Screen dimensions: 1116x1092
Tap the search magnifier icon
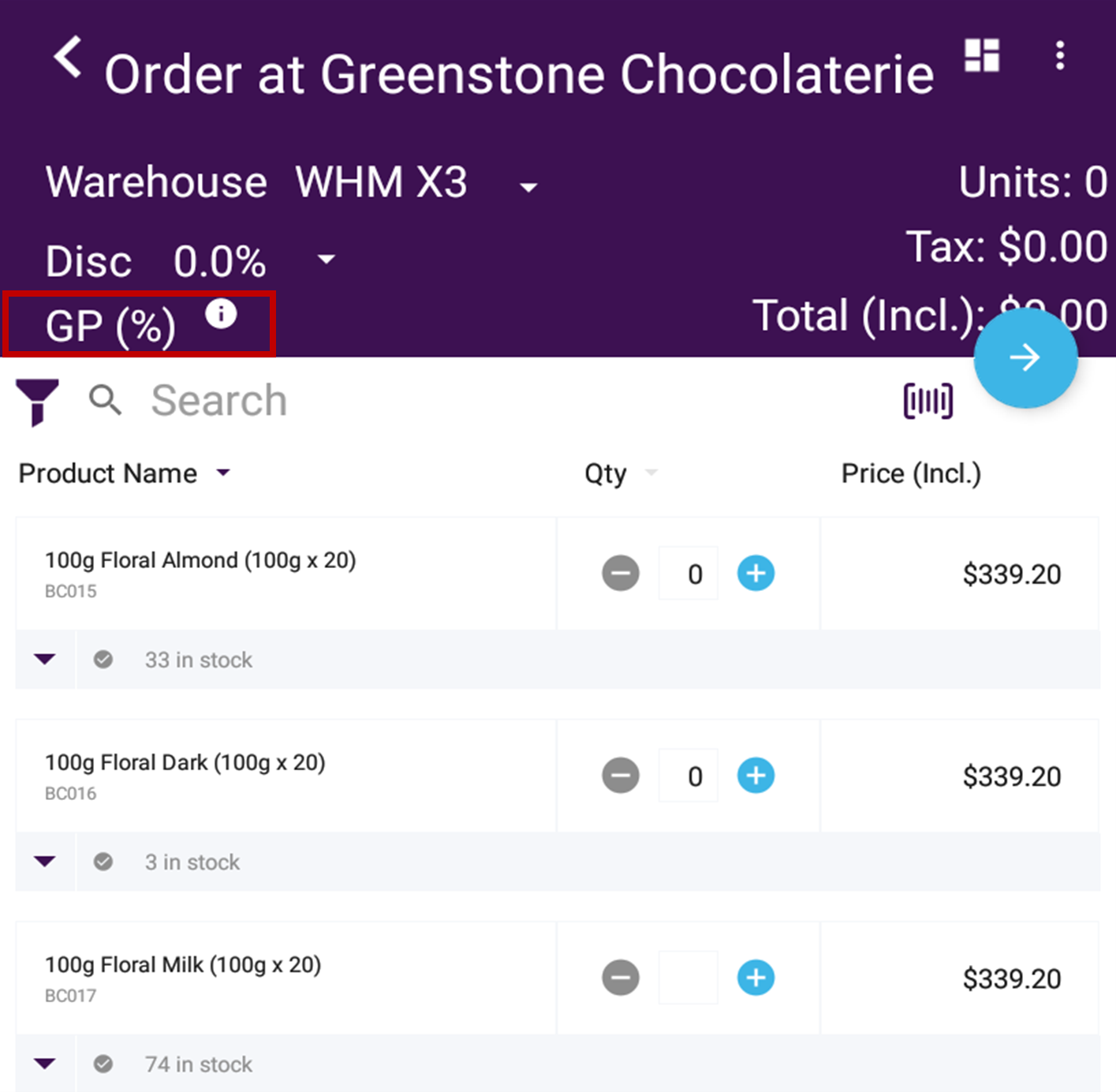point(105,401)
